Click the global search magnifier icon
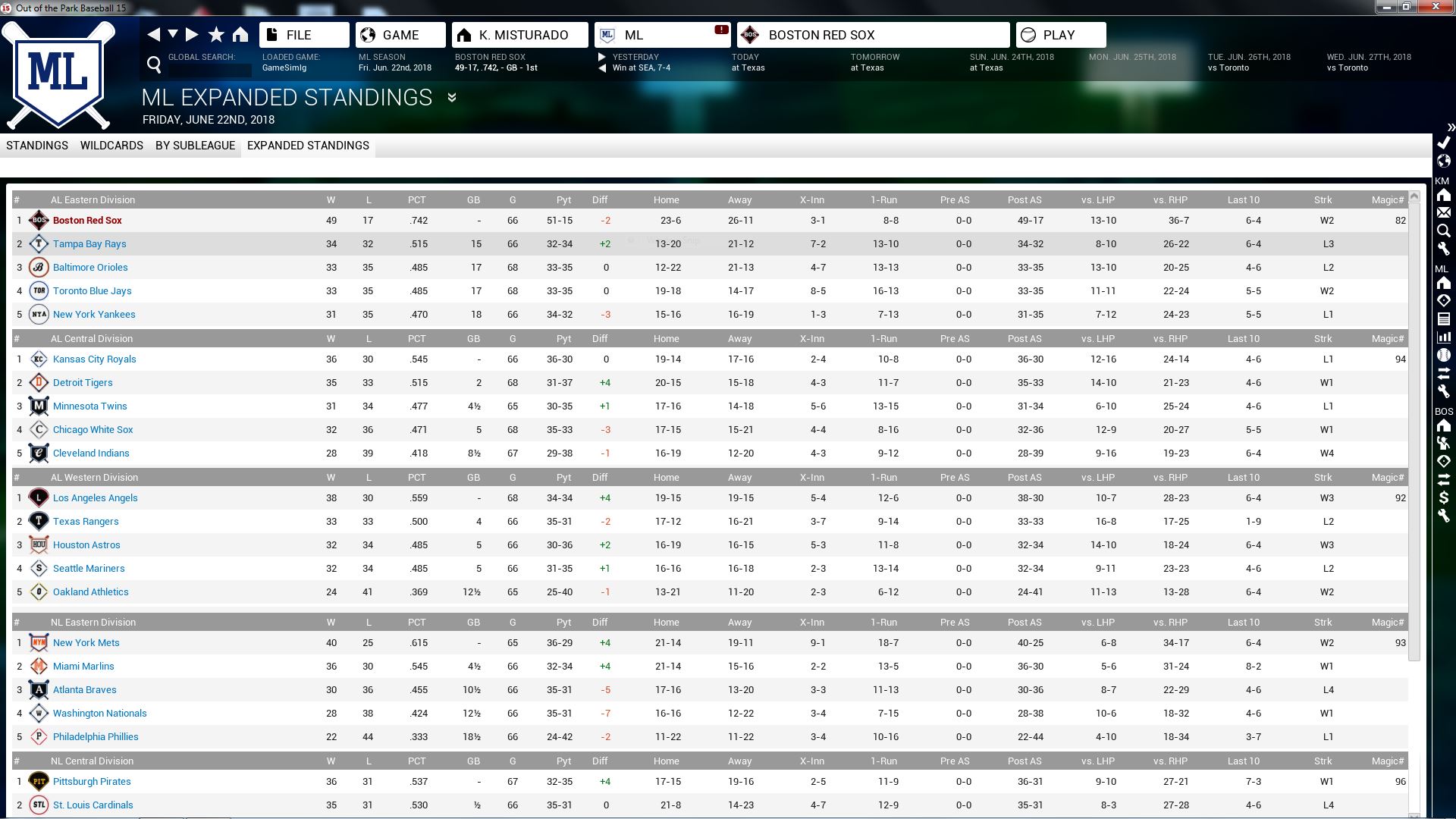 (x=154, y=65)
